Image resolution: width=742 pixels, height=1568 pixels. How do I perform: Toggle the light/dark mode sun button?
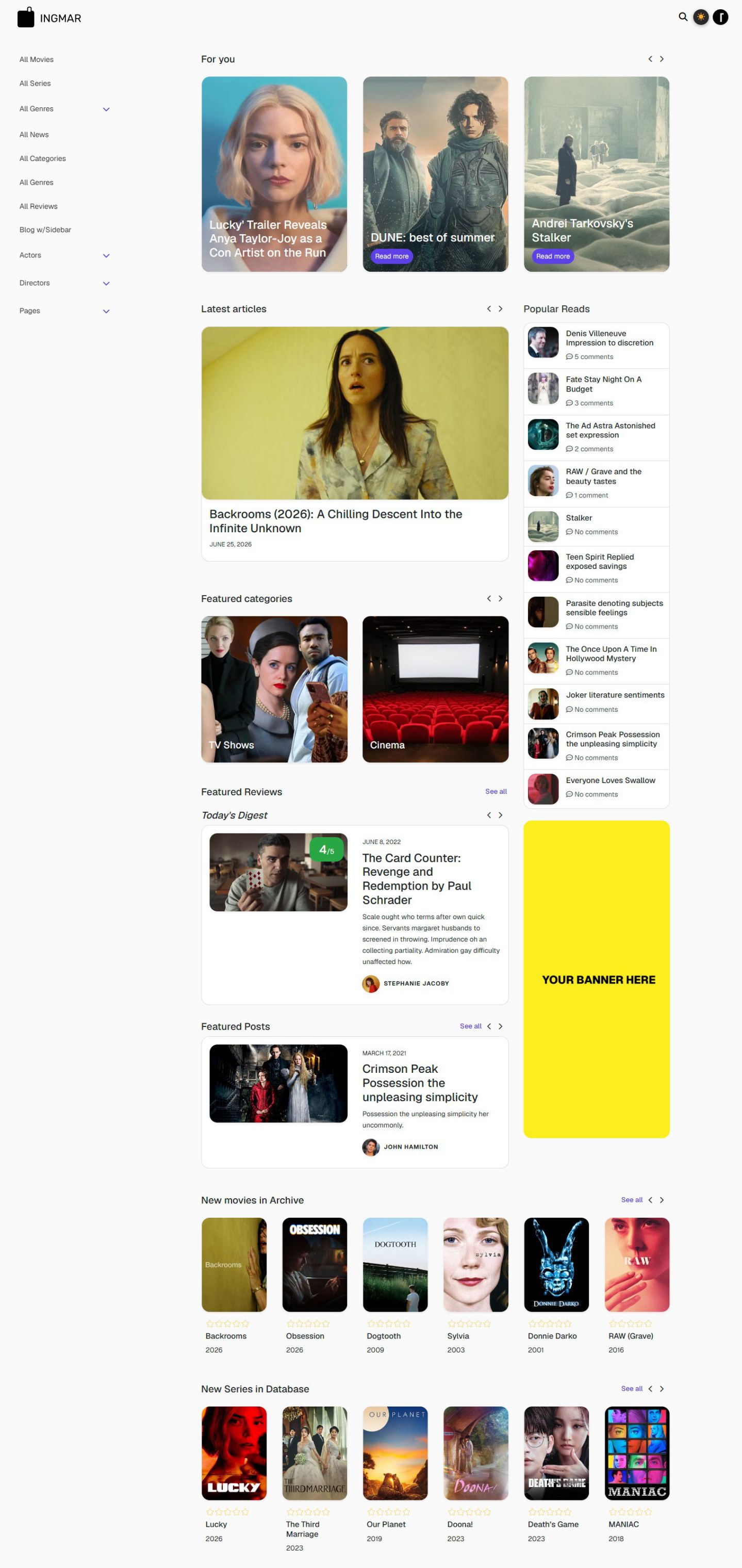(701, 17)
